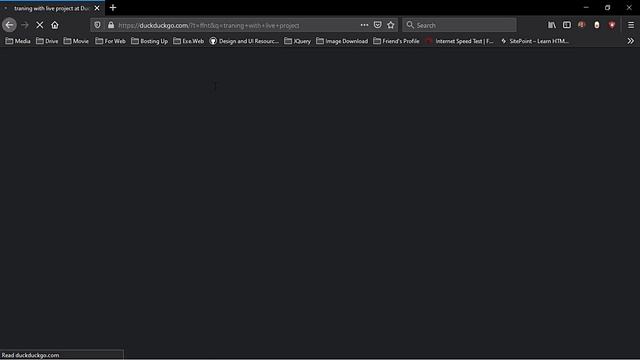Open the red shield extension

(x=612, y=25)
